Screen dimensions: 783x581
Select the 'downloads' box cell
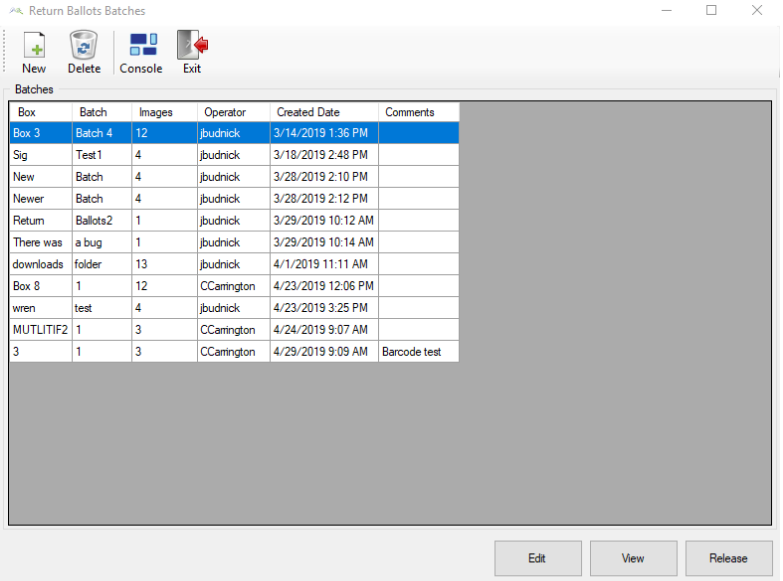41,264
